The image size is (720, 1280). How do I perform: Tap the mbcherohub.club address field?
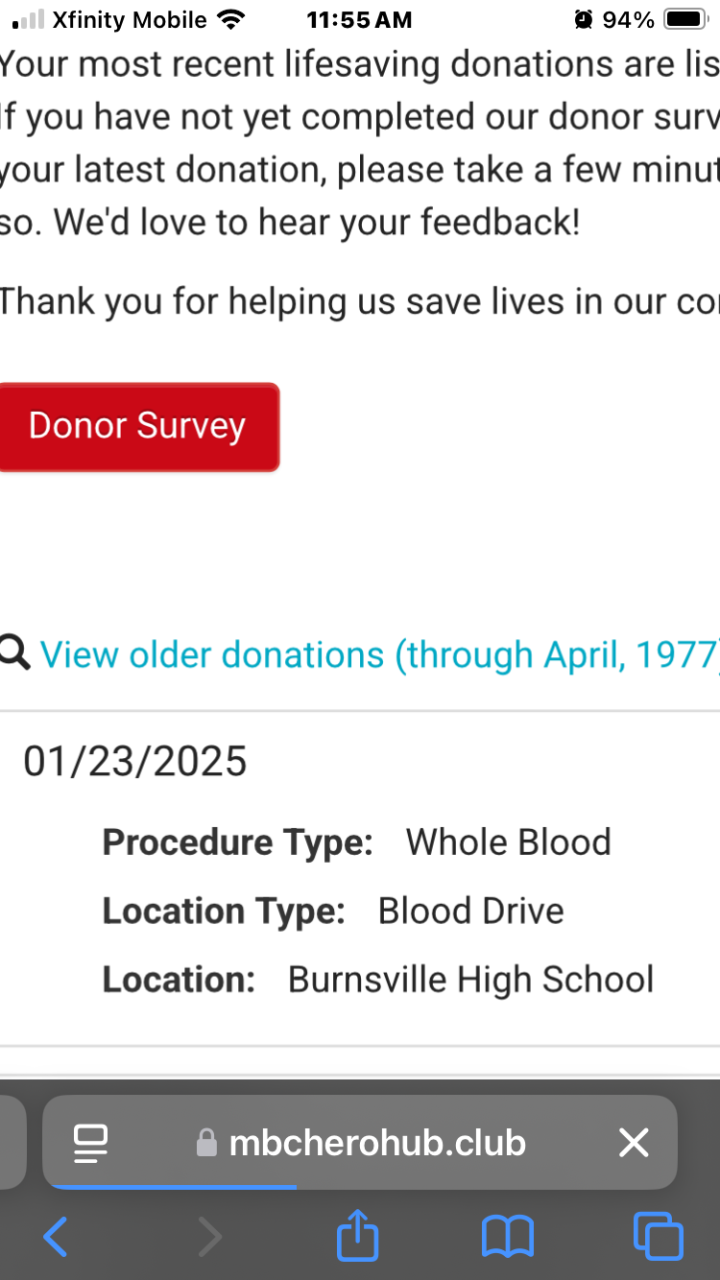(x=377, y=1142)
